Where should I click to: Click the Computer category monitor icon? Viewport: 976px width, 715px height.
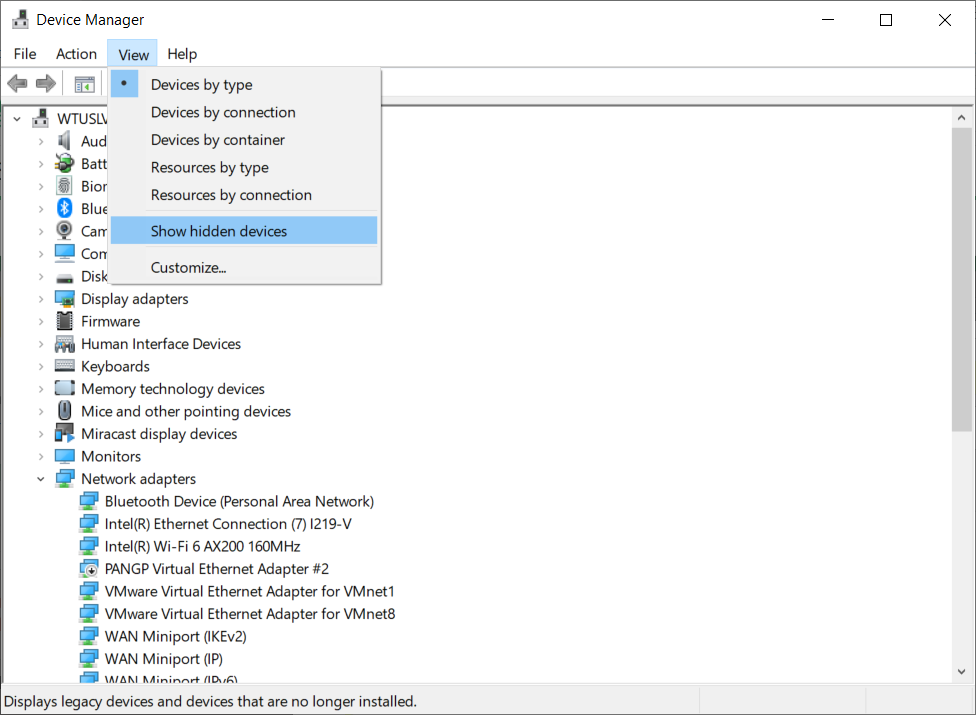(65, 253)
